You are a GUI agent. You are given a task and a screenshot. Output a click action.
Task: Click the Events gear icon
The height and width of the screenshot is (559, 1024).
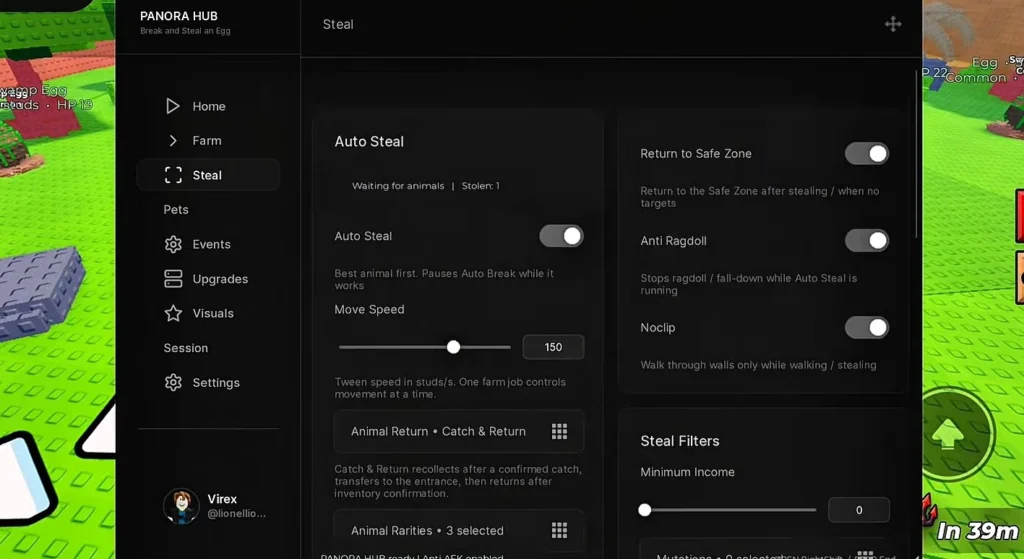(x=173, y=244)
